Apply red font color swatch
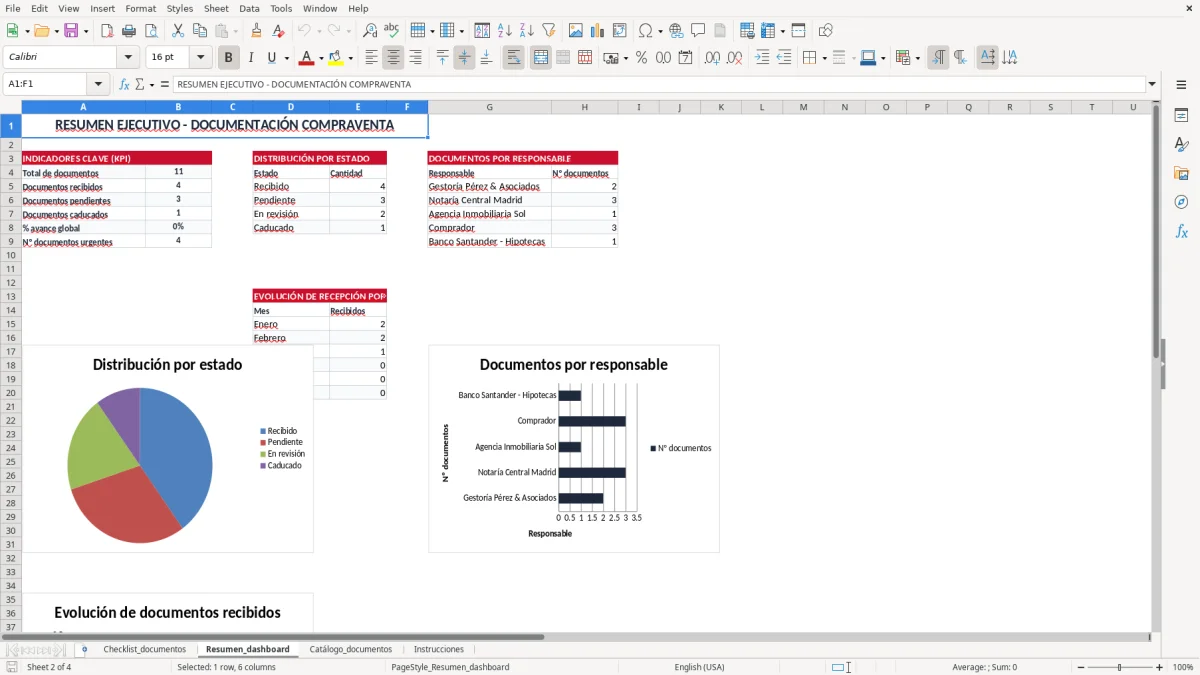 click(x=306, y=58)
